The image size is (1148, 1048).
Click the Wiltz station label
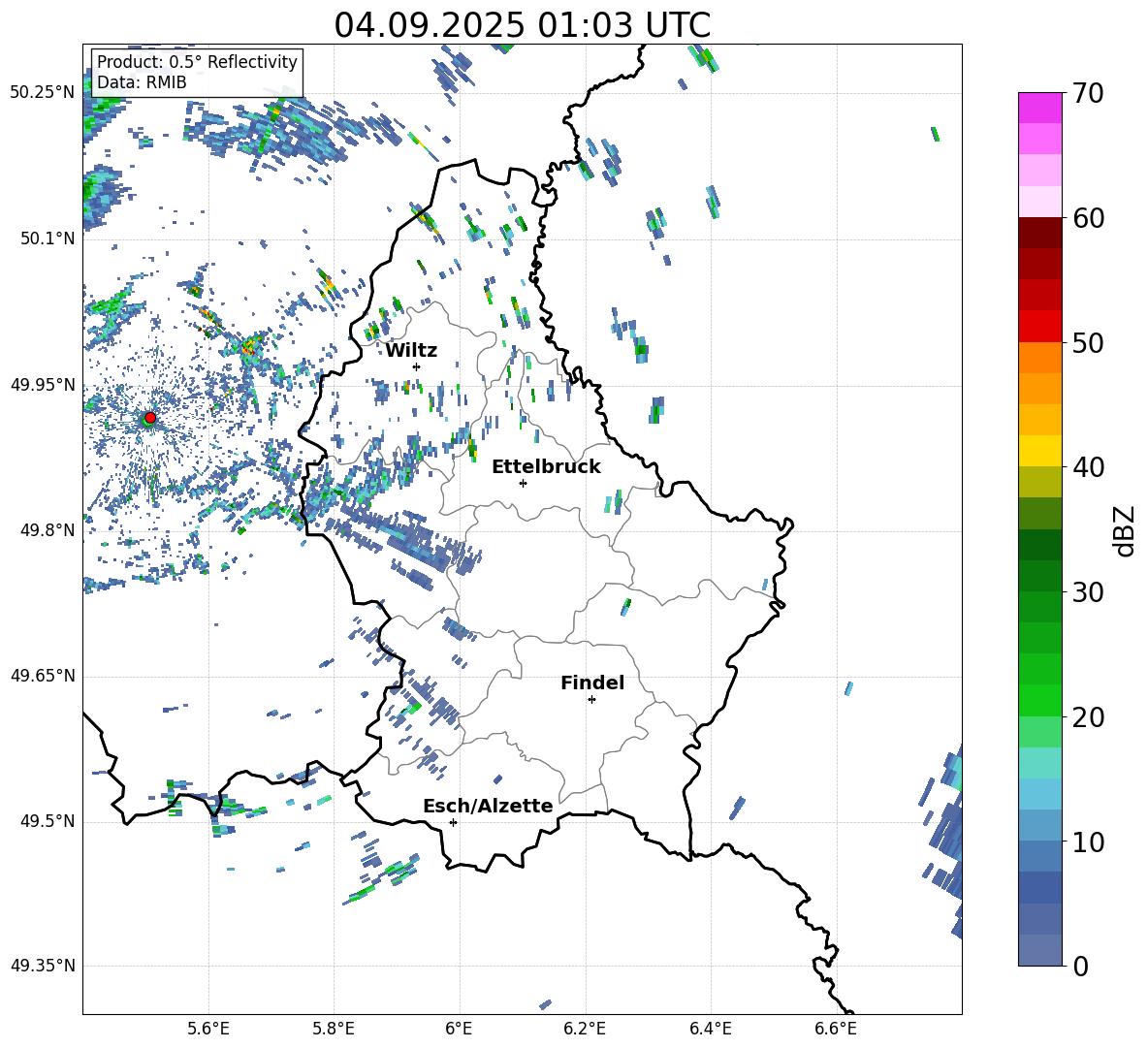point(411,351)
